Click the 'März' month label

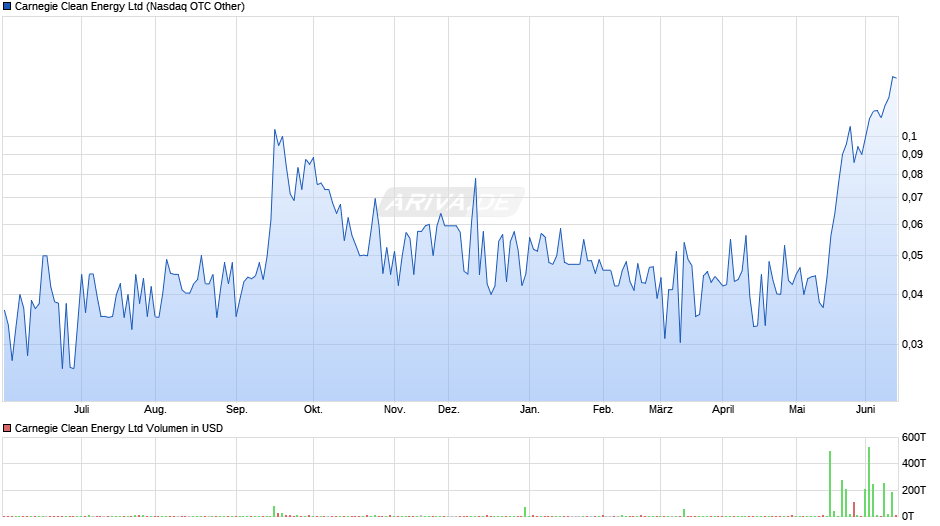click(661, 409)
